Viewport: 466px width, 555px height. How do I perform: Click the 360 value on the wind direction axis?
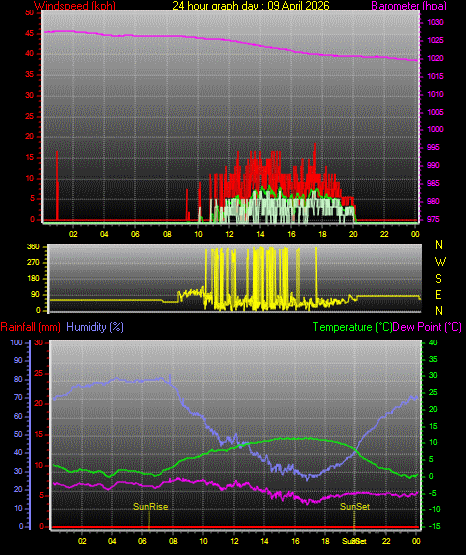pyautogui.click(x=33, y=247)
